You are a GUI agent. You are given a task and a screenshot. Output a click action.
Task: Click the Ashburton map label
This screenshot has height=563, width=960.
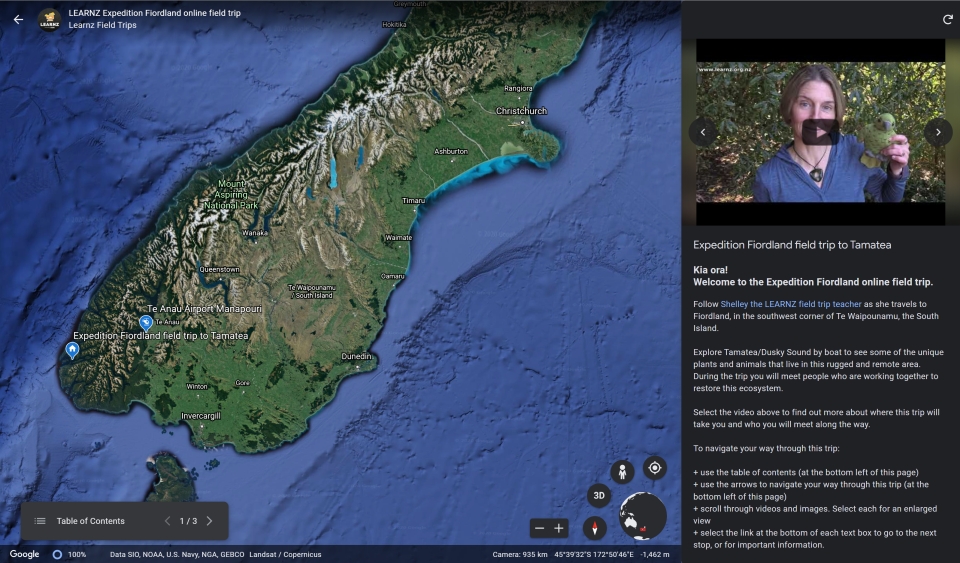[x=451, y=151]
